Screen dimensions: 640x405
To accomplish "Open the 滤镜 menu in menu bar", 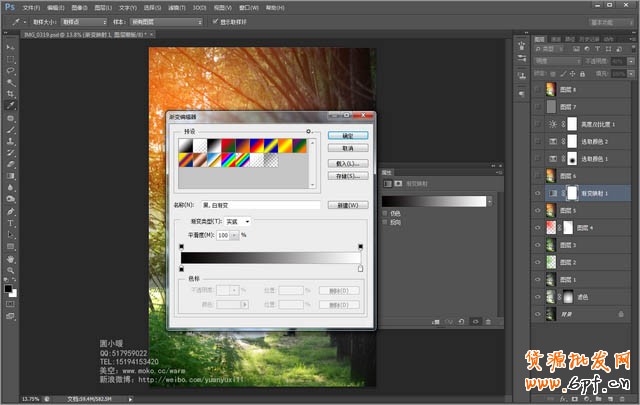I will coord(173,6).
